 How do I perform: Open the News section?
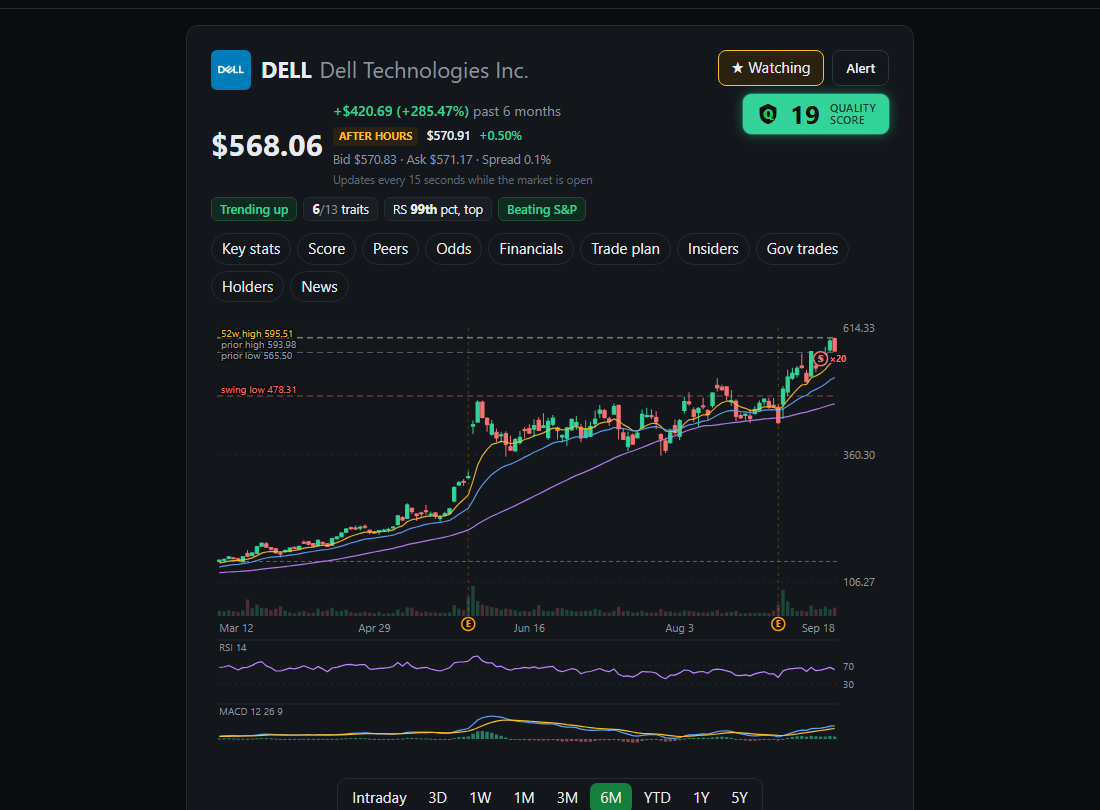point(319,287)
